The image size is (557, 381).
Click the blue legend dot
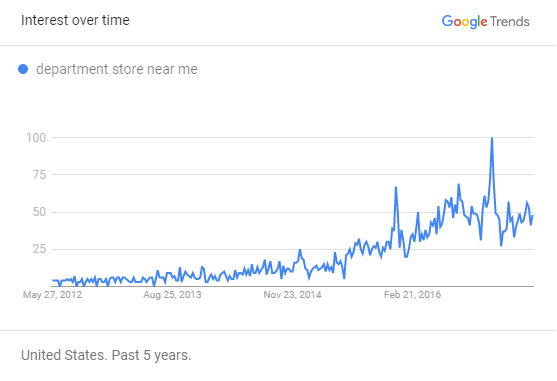click(23, 69)
